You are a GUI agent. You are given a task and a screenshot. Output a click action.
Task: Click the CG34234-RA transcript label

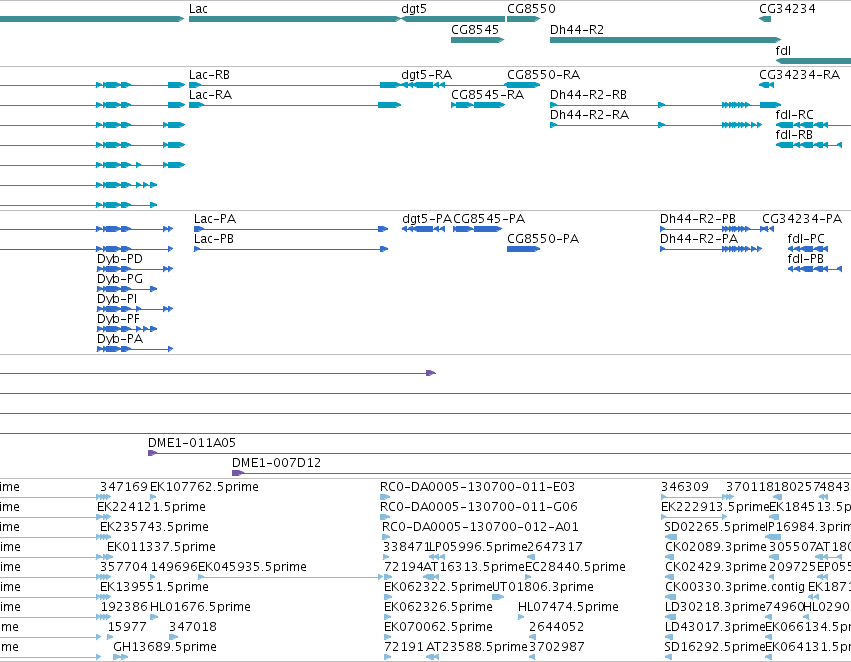[x=799, y=75]
